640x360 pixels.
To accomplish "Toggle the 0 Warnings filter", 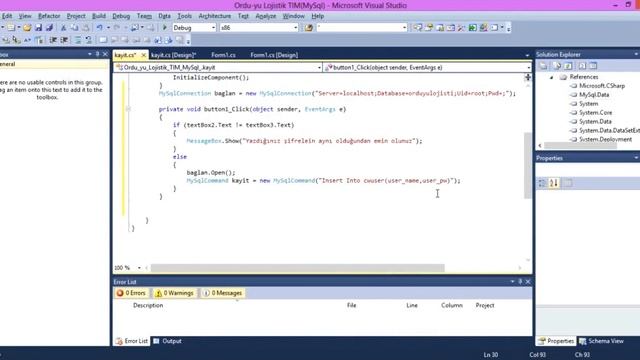I will pyautogui.click(x=174, y=293).
